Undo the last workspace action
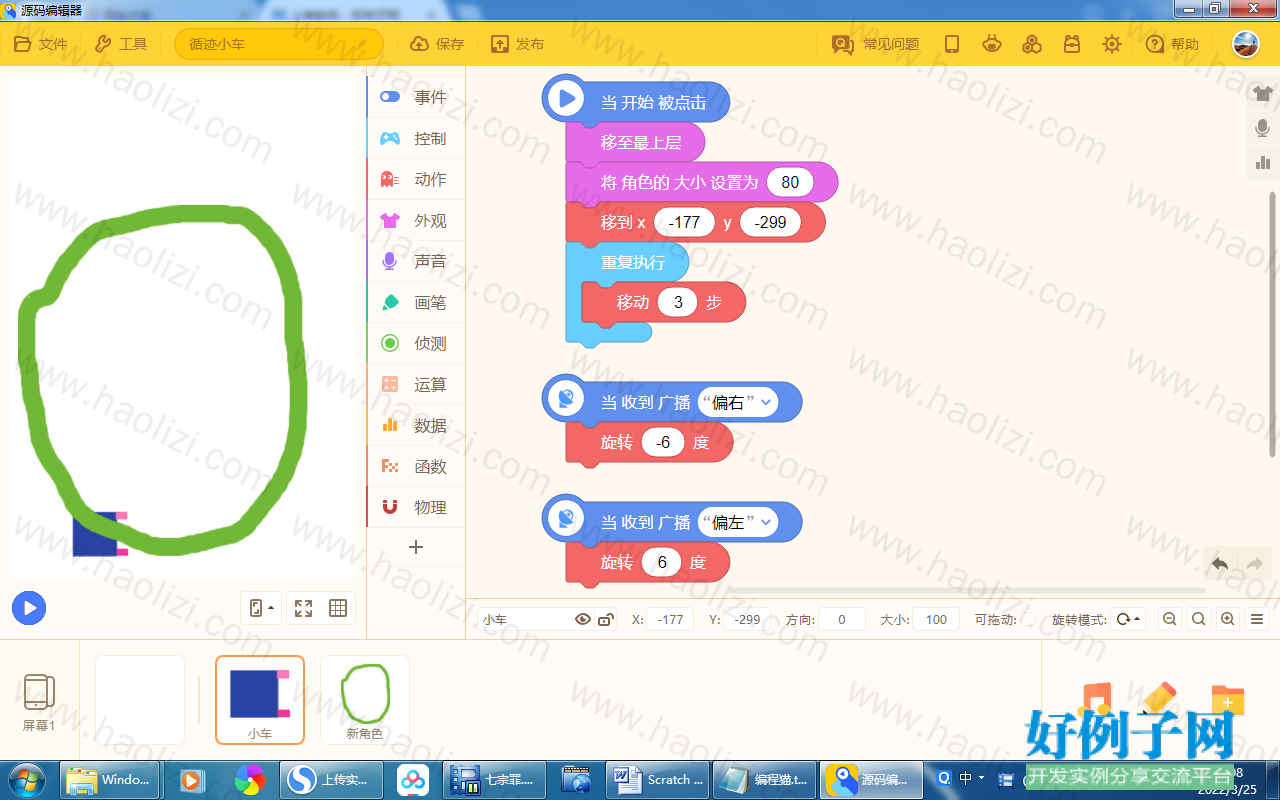This screenshot has width=1280, height=800. click(1220, 564)
